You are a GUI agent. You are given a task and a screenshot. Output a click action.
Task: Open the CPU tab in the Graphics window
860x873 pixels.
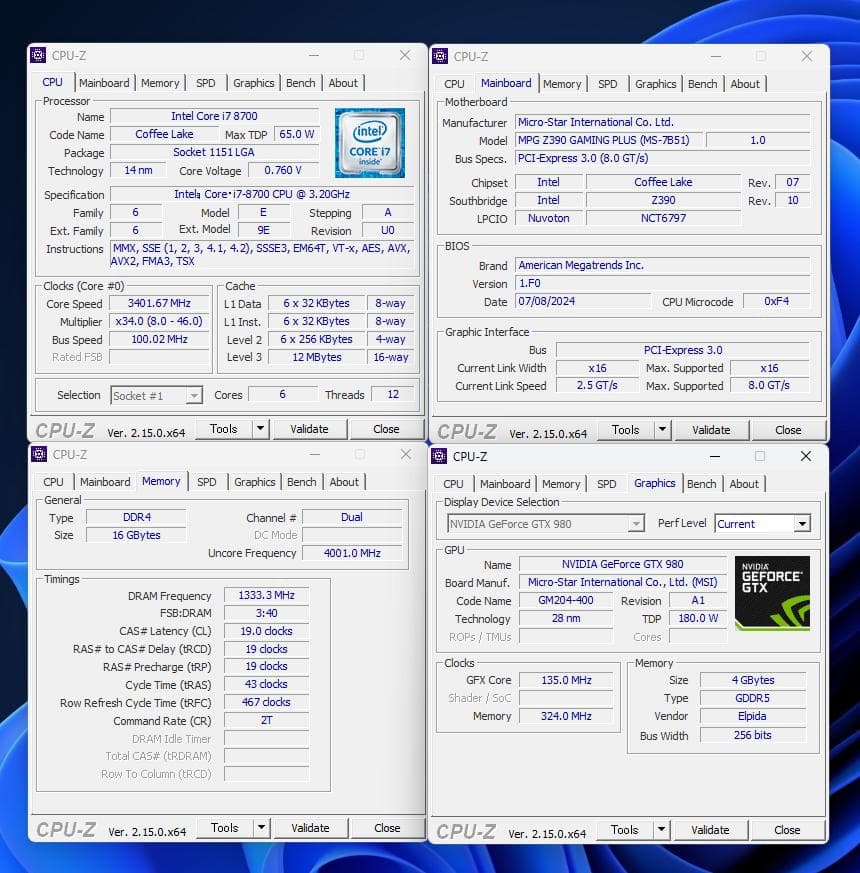coord(453,483)
